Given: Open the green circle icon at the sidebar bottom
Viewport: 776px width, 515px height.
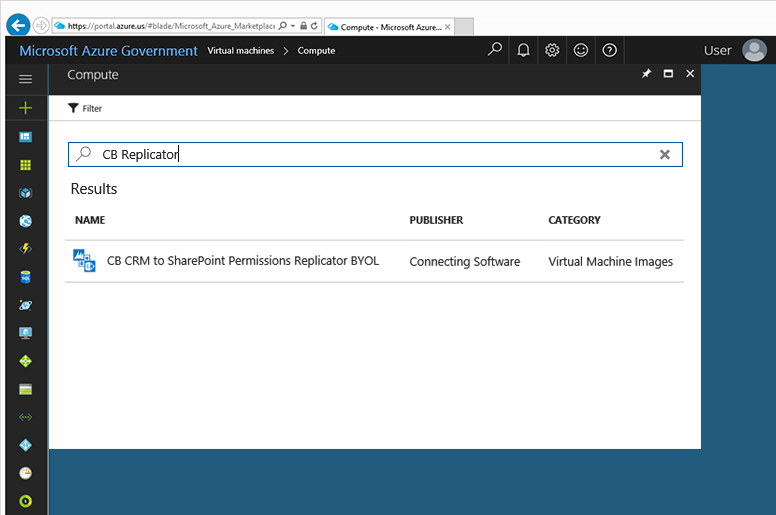Looking at the screenshot, I should [25, 501].
